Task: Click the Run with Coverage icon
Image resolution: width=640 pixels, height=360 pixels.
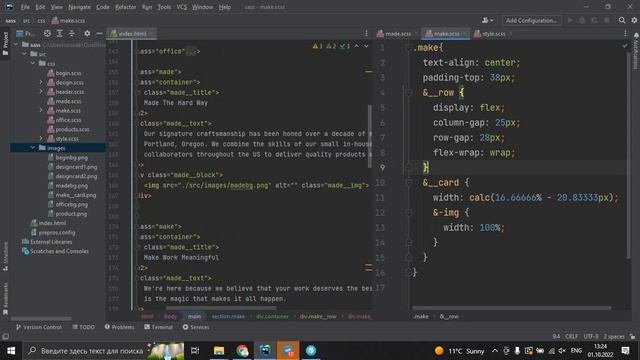Action: [594, 20]
